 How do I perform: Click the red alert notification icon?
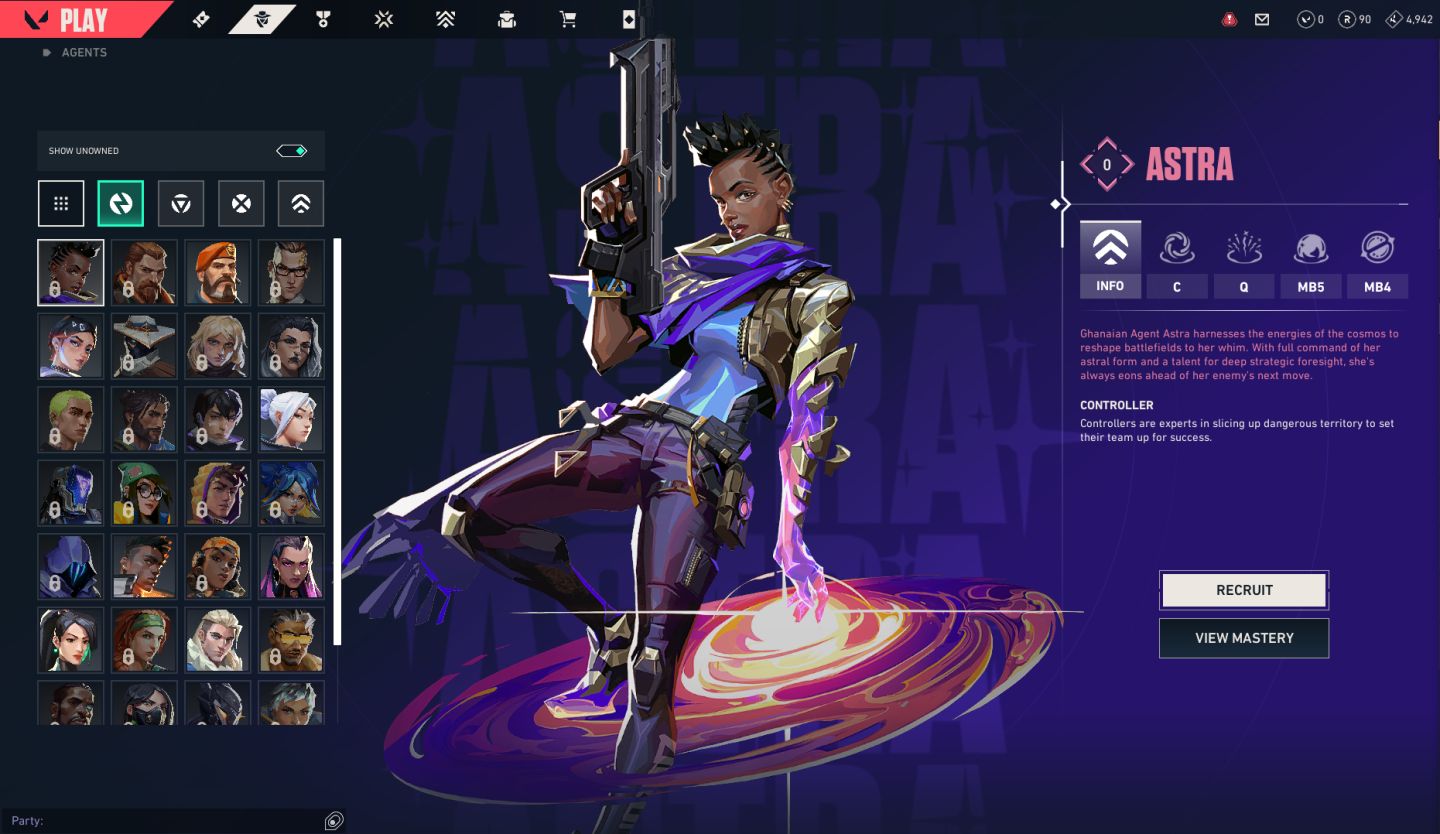click(x=1230, y=19)
